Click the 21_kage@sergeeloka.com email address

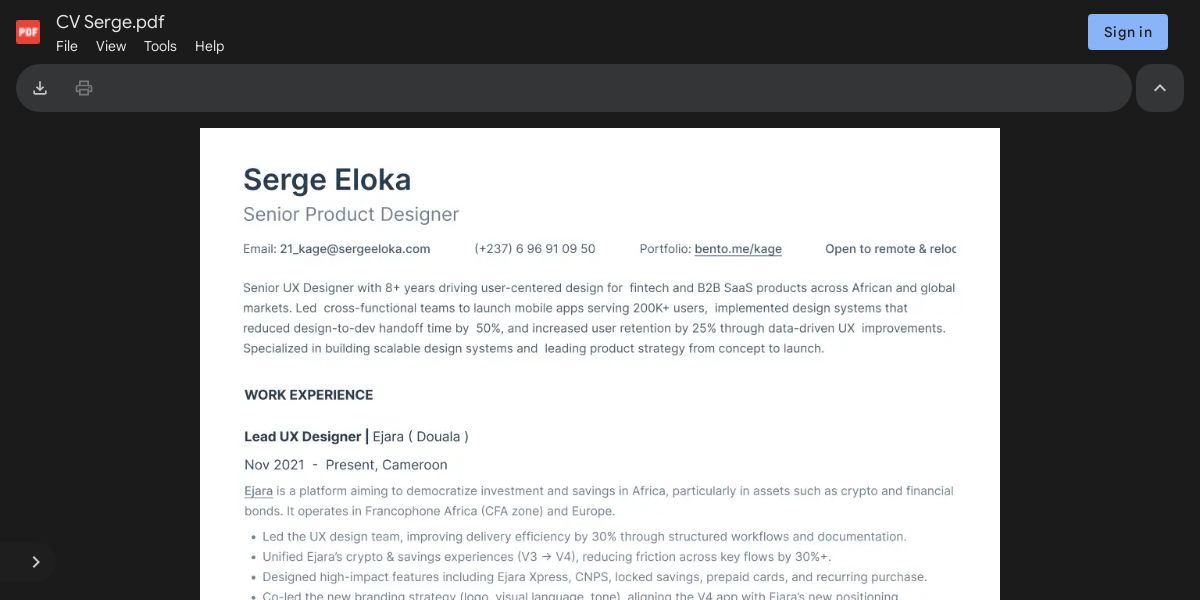(355, 249)
